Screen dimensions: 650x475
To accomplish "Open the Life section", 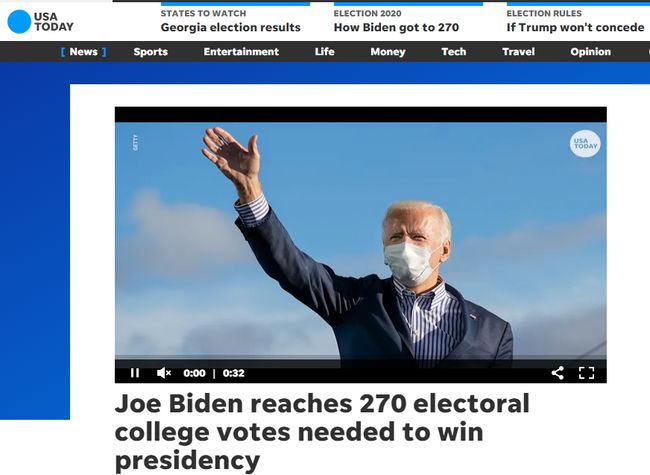I will click(325, 52).
